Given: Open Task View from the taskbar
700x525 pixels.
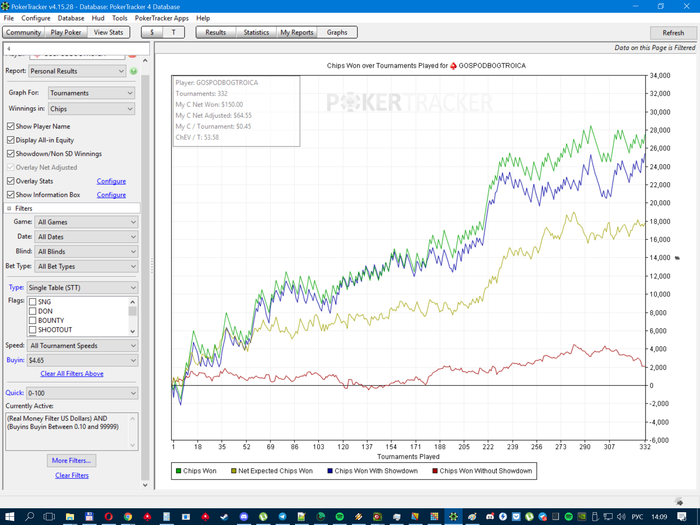Looking at the screenshot, I should click(49, 517).
